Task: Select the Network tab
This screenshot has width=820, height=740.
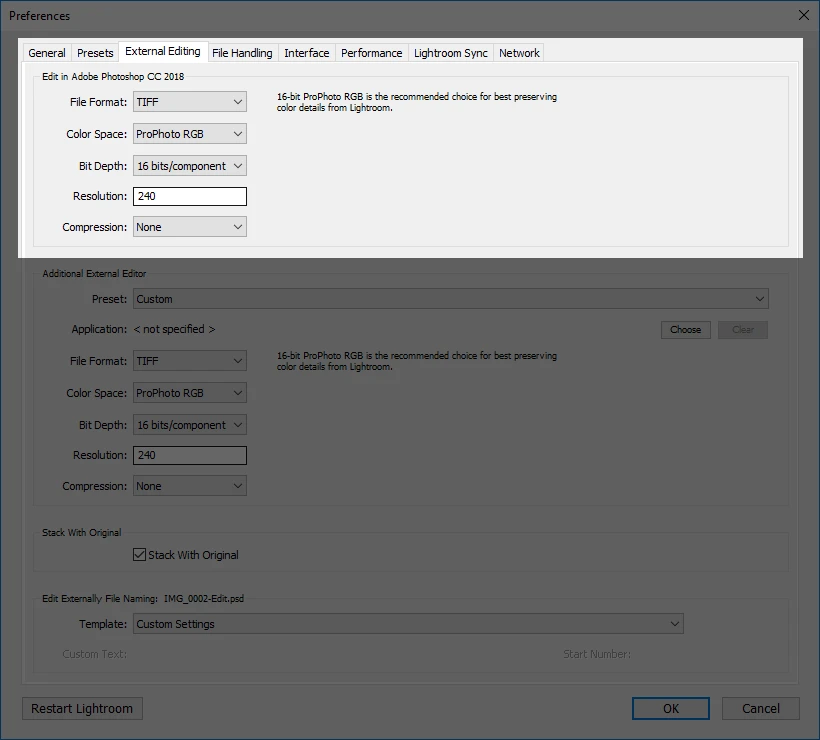Action: tap(519, 53)
